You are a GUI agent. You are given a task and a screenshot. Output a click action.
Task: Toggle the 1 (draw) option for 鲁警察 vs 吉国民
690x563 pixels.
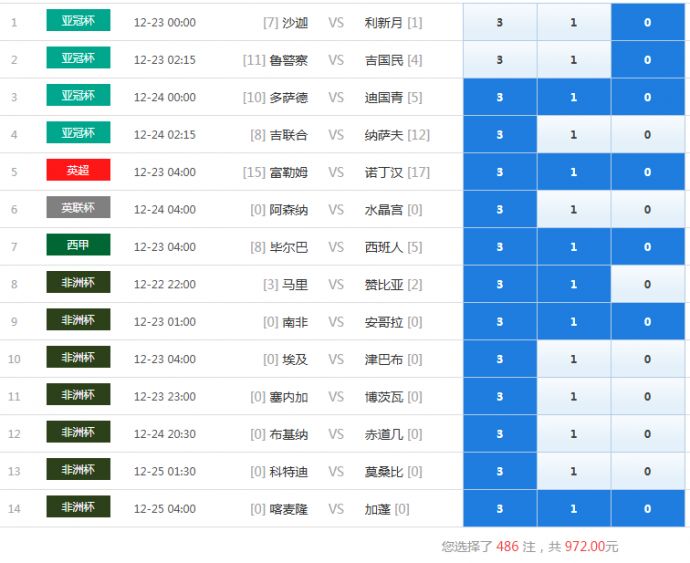[573, 60]
